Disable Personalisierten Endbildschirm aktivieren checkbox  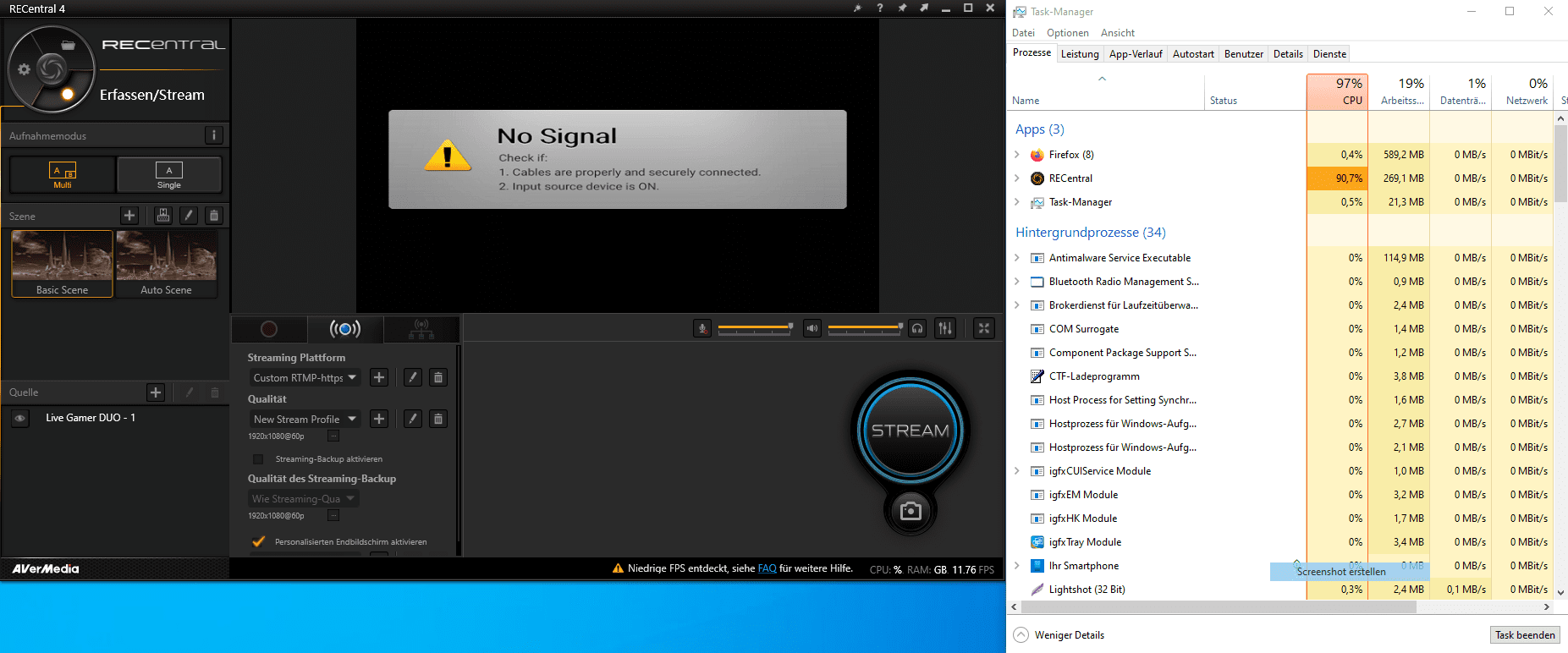259,541
